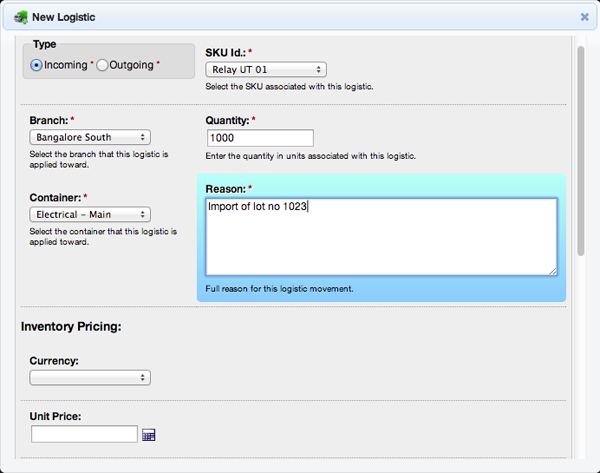Screen dimensions: 600x473
Task: Expand the empty Currency dropdown
Action: coord(90,377)
